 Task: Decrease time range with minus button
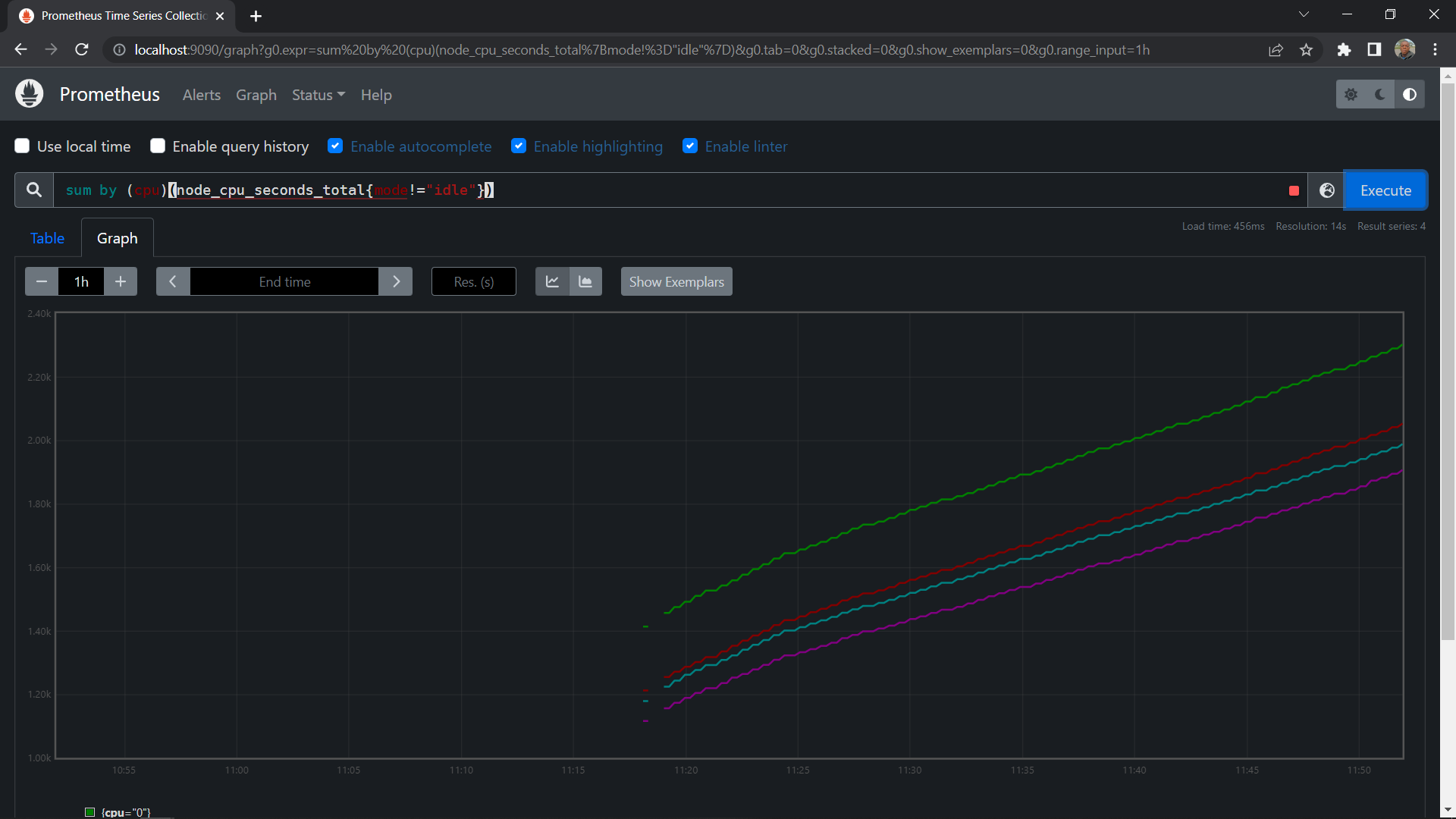[x=42, y=282]
